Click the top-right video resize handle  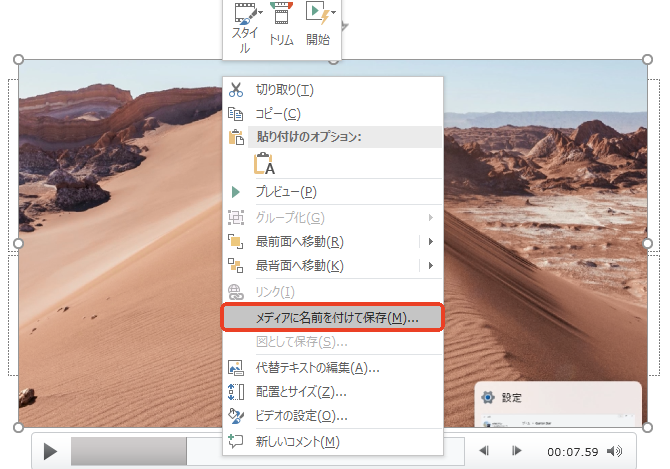pos(648,59)
